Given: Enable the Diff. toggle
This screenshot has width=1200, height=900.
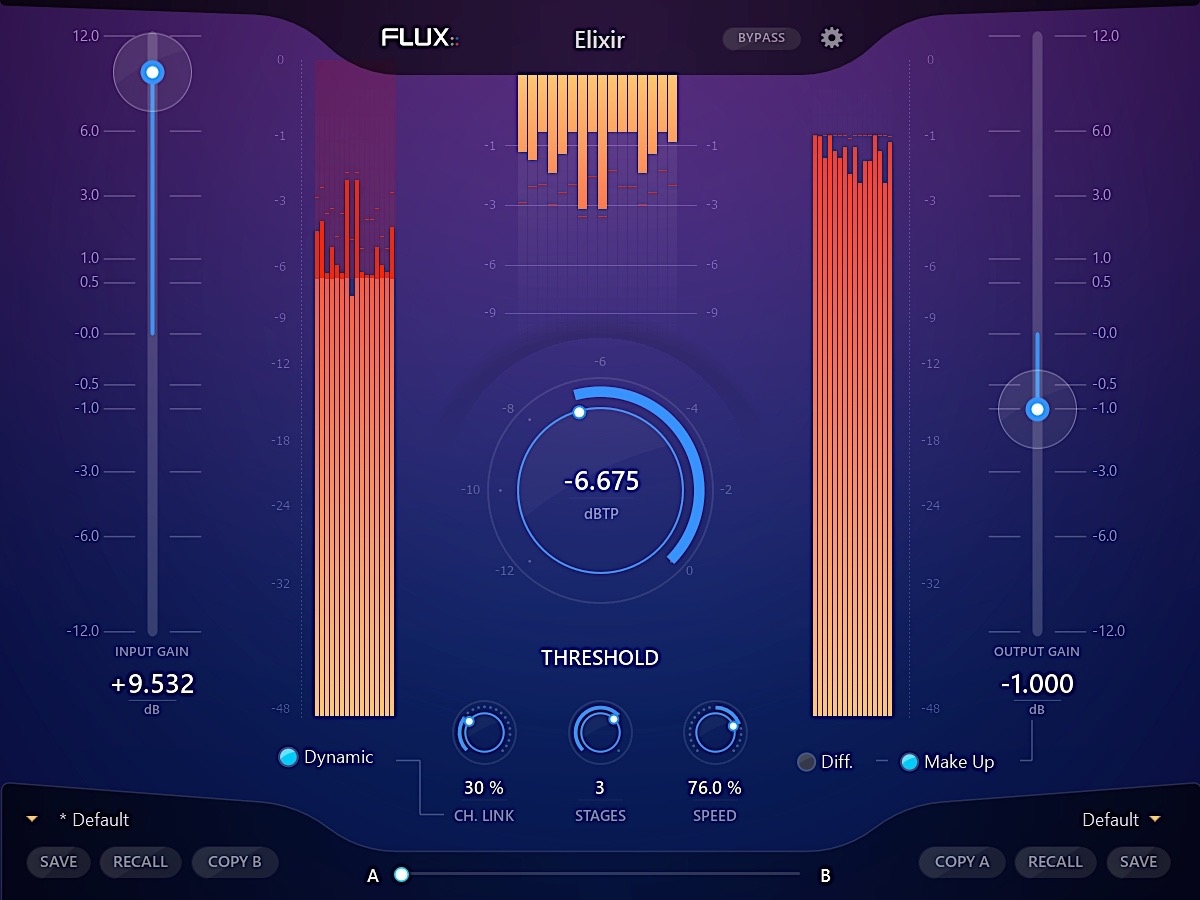Looking at the screenshot, I should [806, 762].
